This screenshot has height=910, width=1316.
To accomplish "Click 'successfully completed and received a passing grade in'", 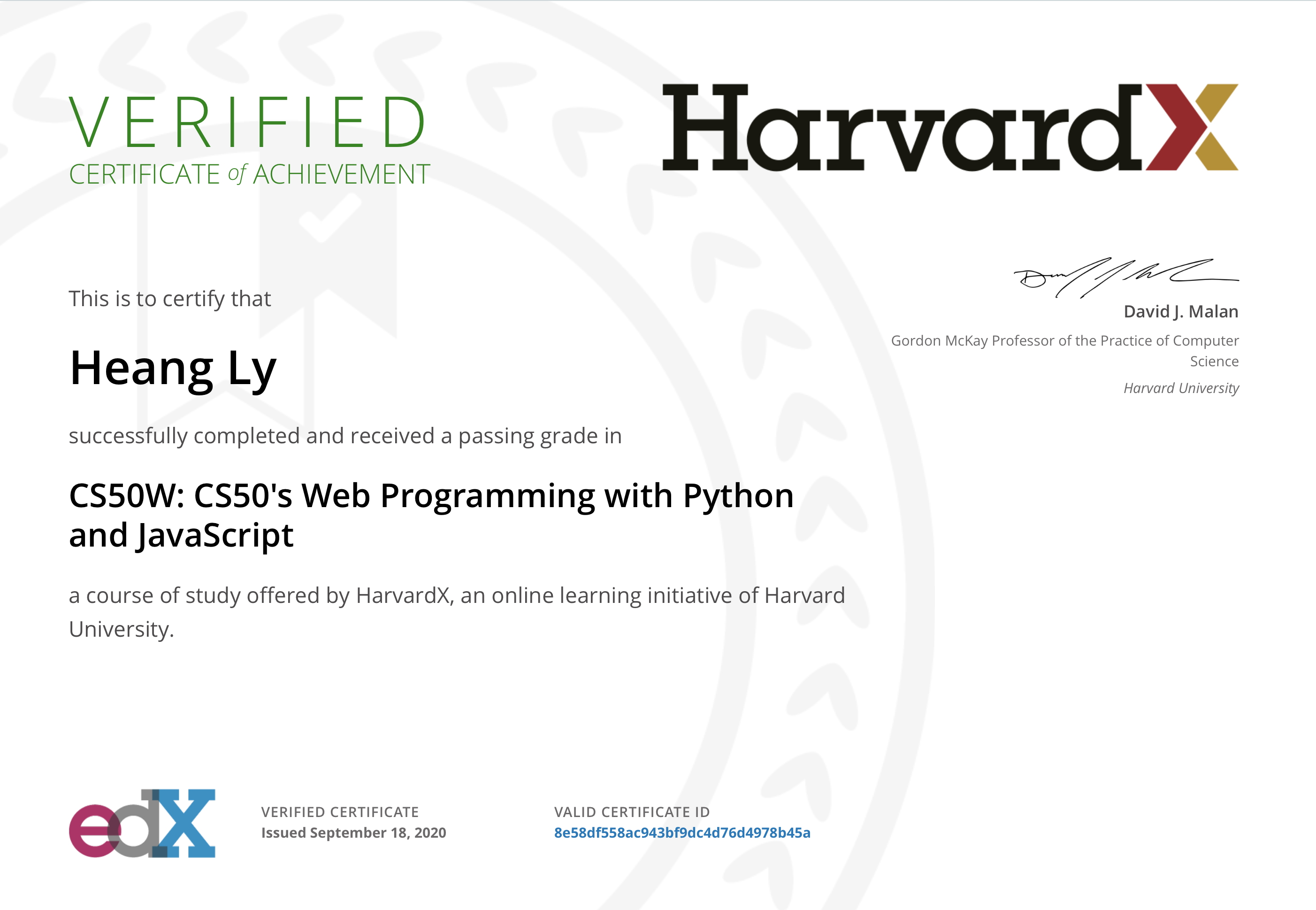I will tap(345, 436).
